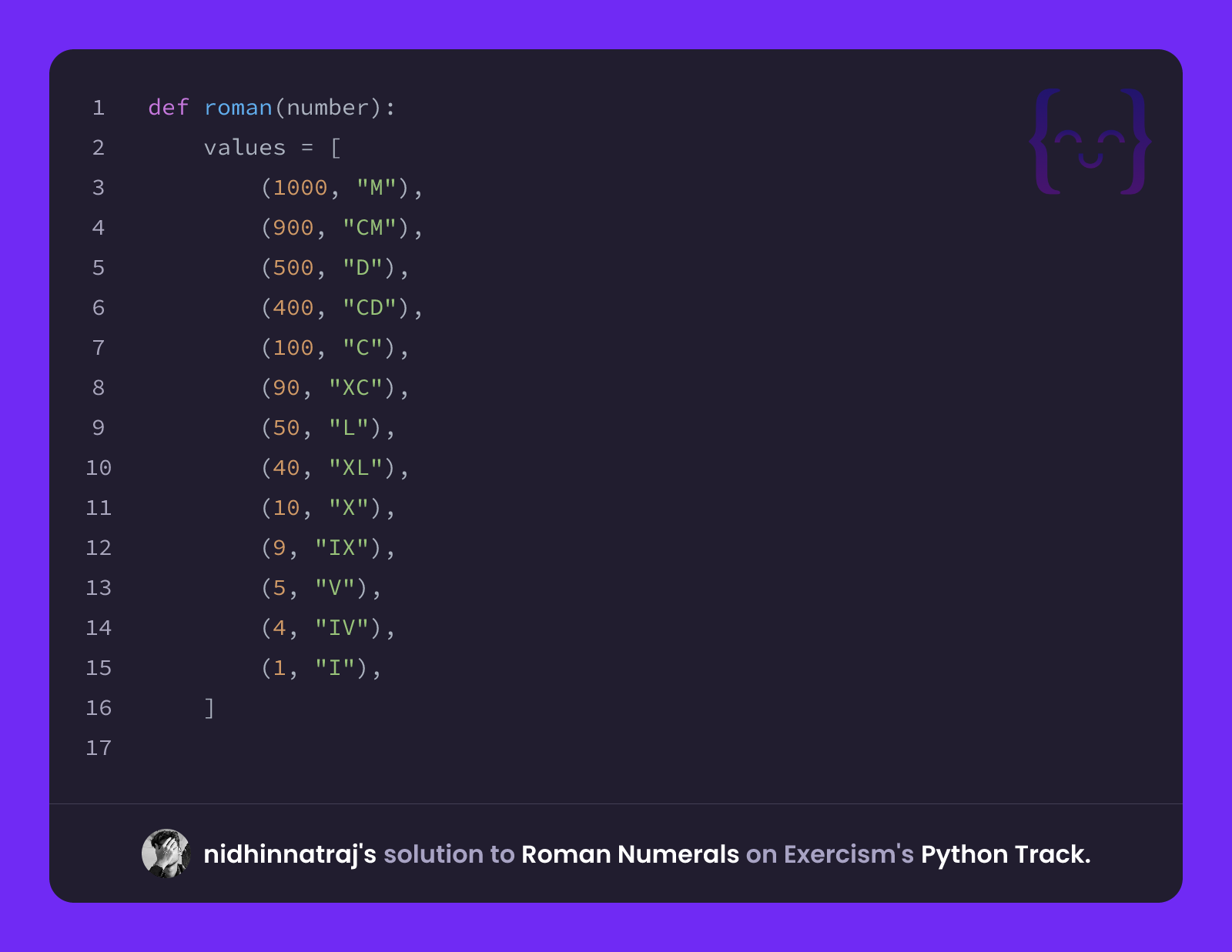Click the string "IX" on line 12

(x=342, y=548)
